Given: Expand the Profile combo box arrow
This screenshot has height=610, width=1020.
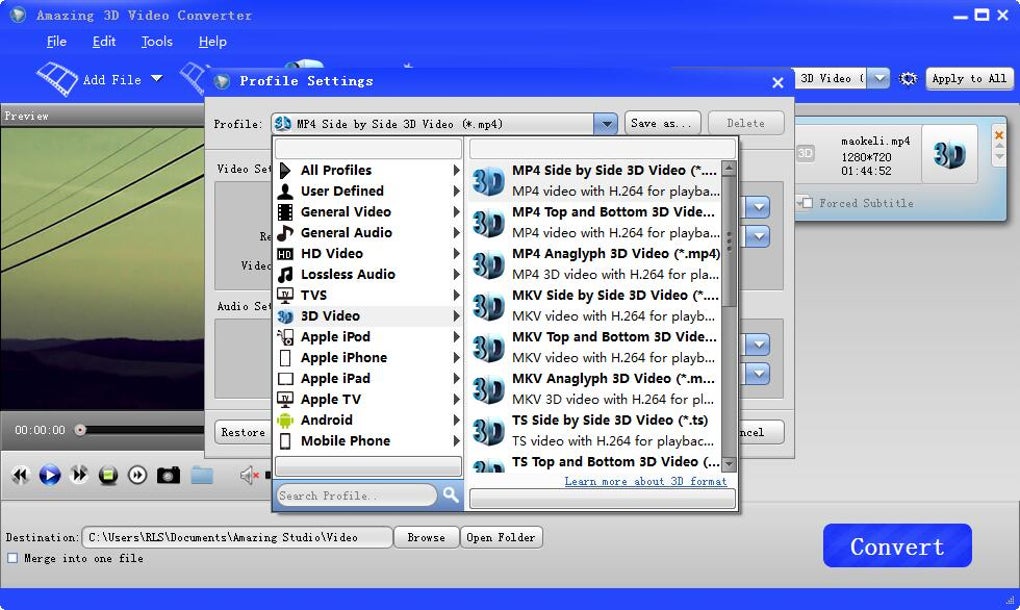Looking at the screenshot, I should (606, 124).
